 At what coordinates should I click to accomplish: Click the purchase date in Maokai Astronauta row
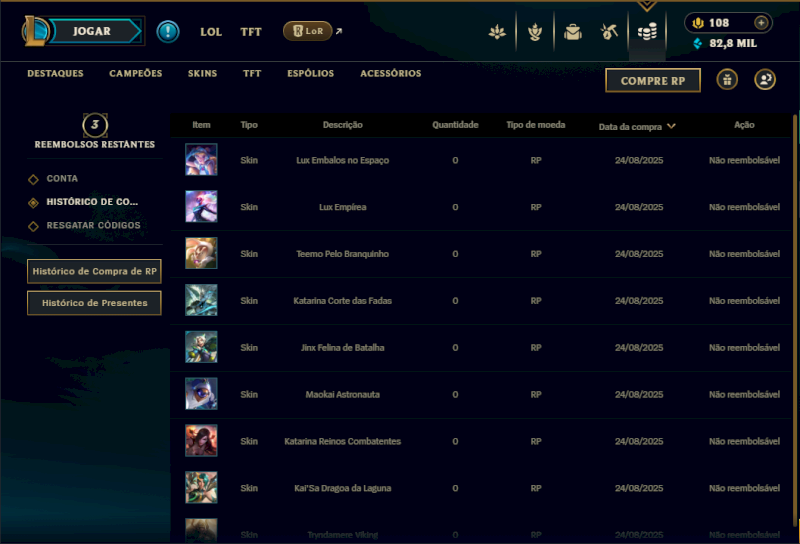click(x=639, y=394)
